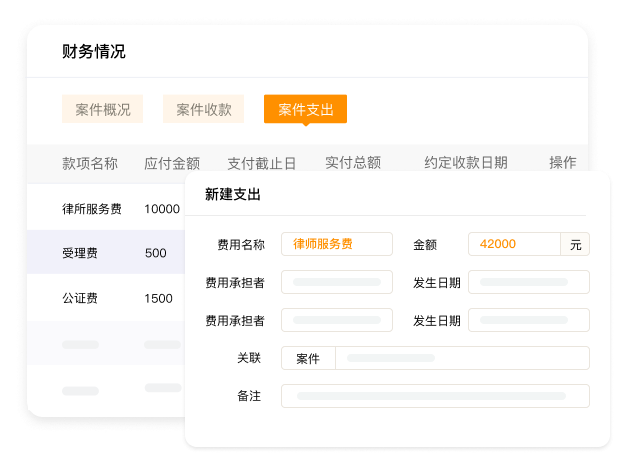Select the 案件支出 tab
The image size is (638, 465).
306,109
